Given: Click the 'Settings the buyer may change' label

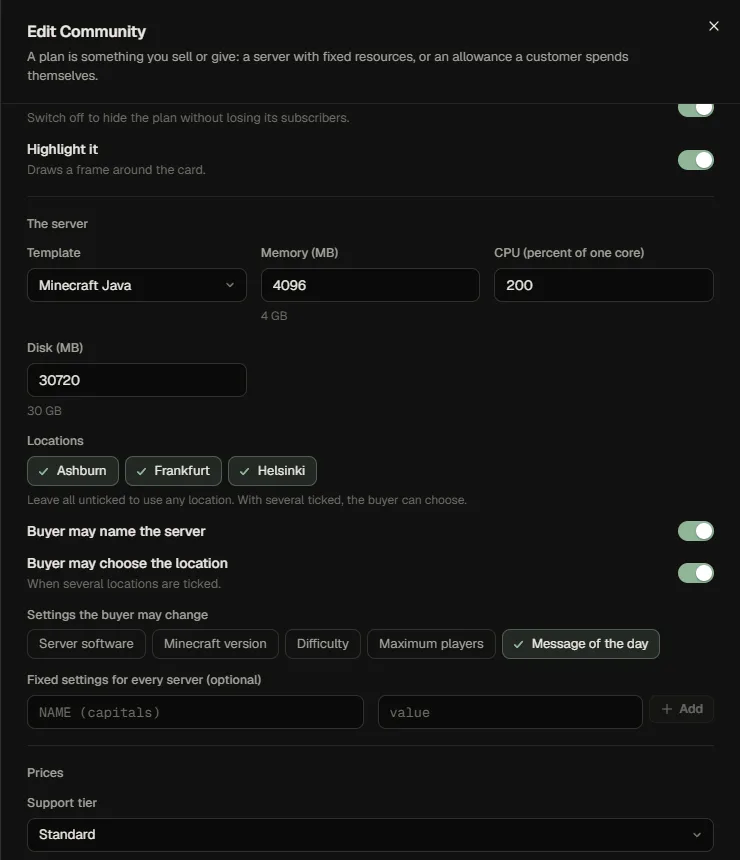Looking at the screenshot, I should point(117,614).
